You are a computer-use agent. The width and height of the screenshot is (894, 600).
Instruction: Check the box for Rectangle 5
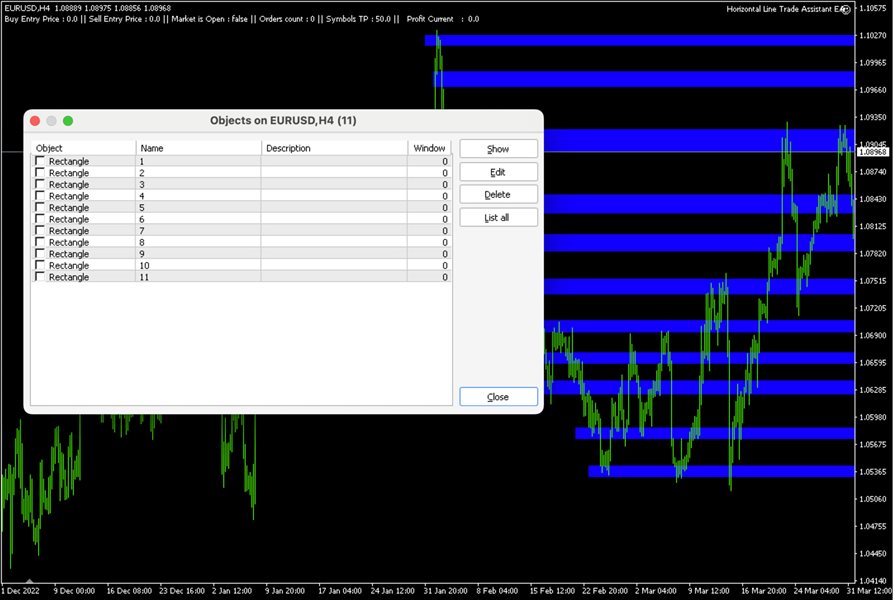[x=40, y=208]
